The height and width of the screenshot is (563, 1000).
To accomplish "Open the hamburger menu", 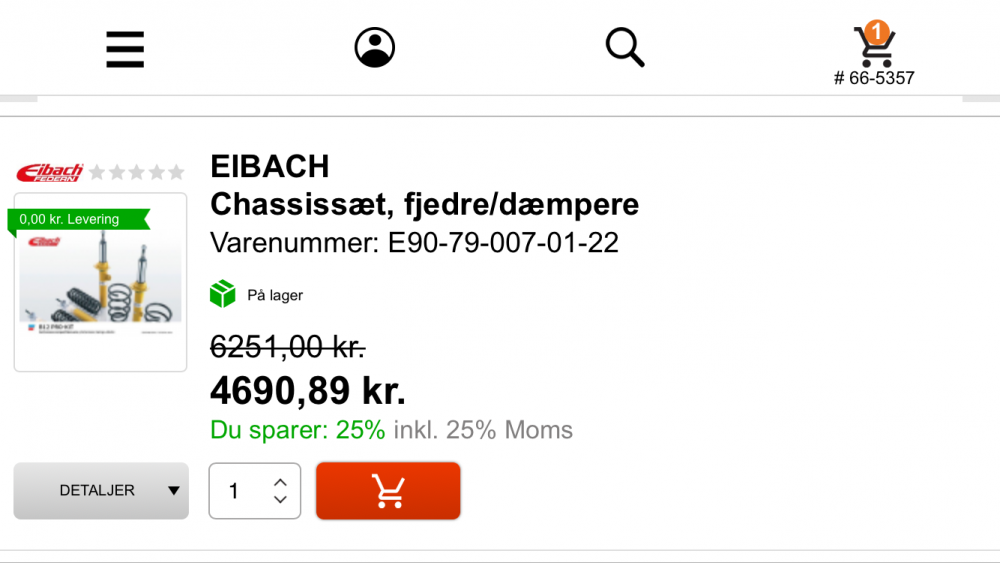I will [125, 49].
